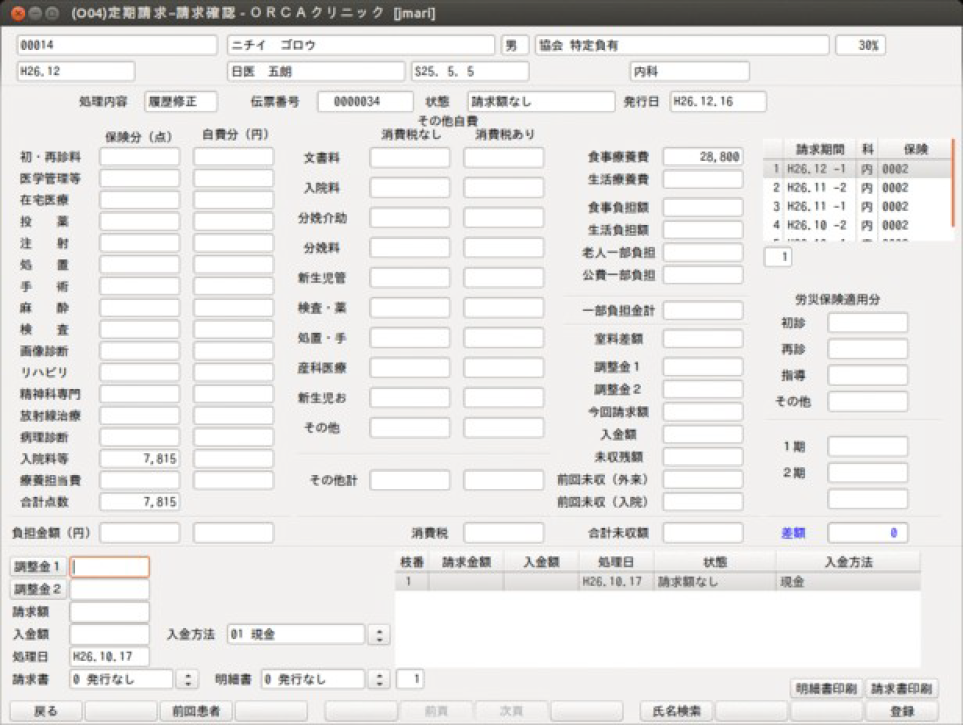963x725 pixels.
Task: Click the 発行日 field H26.12.16
Action: click(x=718, y=101)
